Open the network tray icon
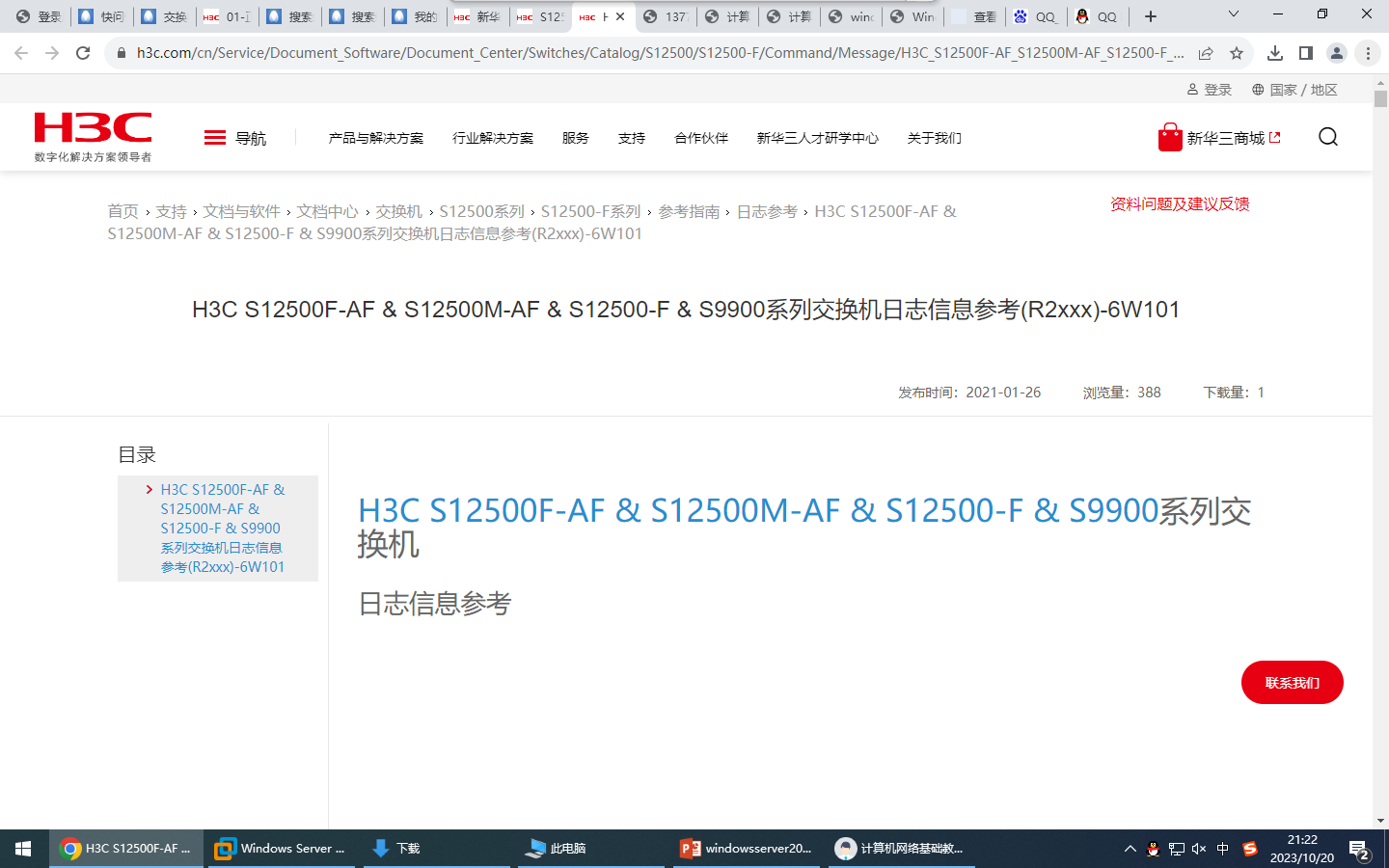The height and width of the screenshot is (868, 1389). pos(1176,849)
